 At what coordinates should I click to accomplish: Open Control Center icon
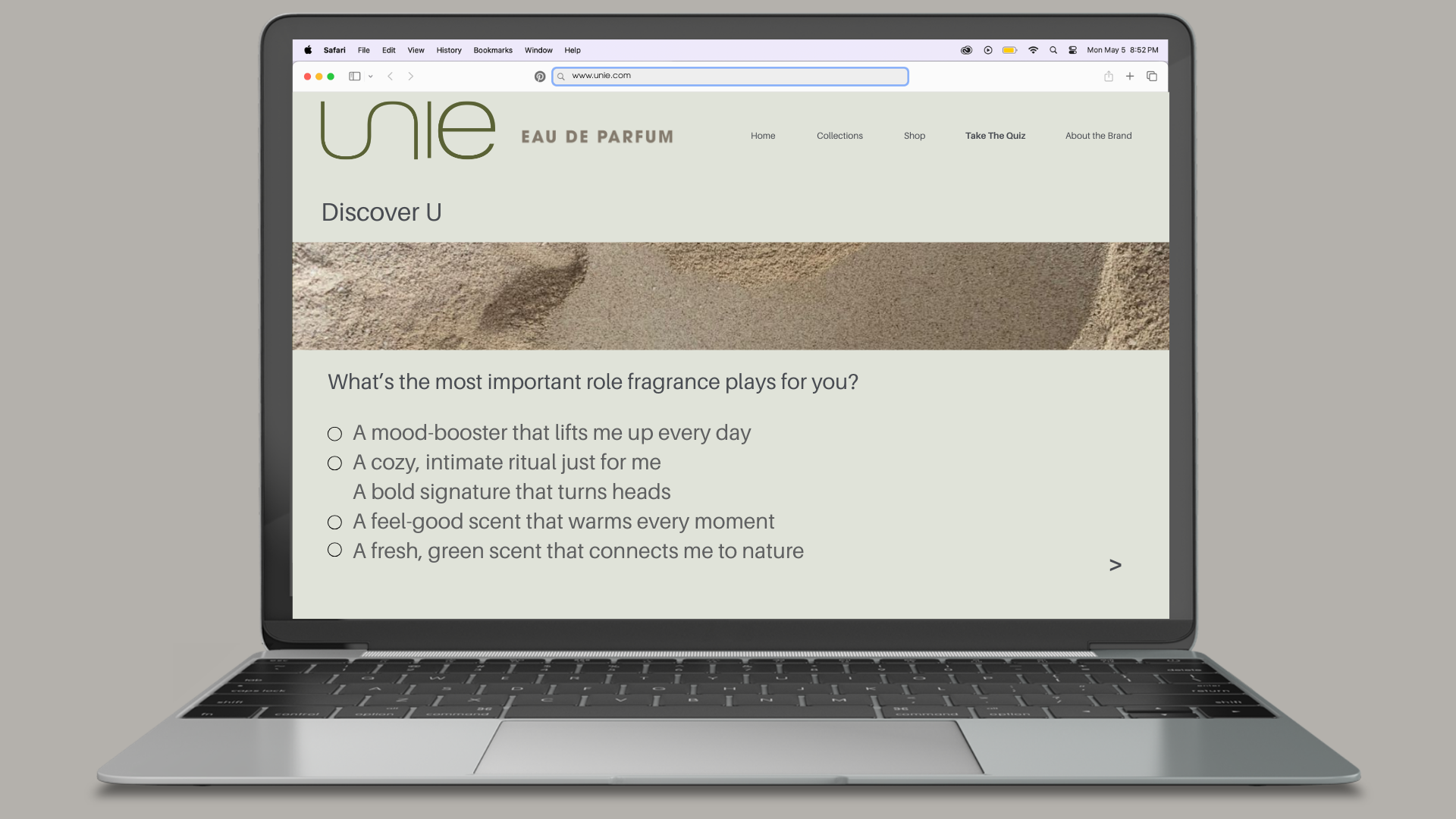1073,50
